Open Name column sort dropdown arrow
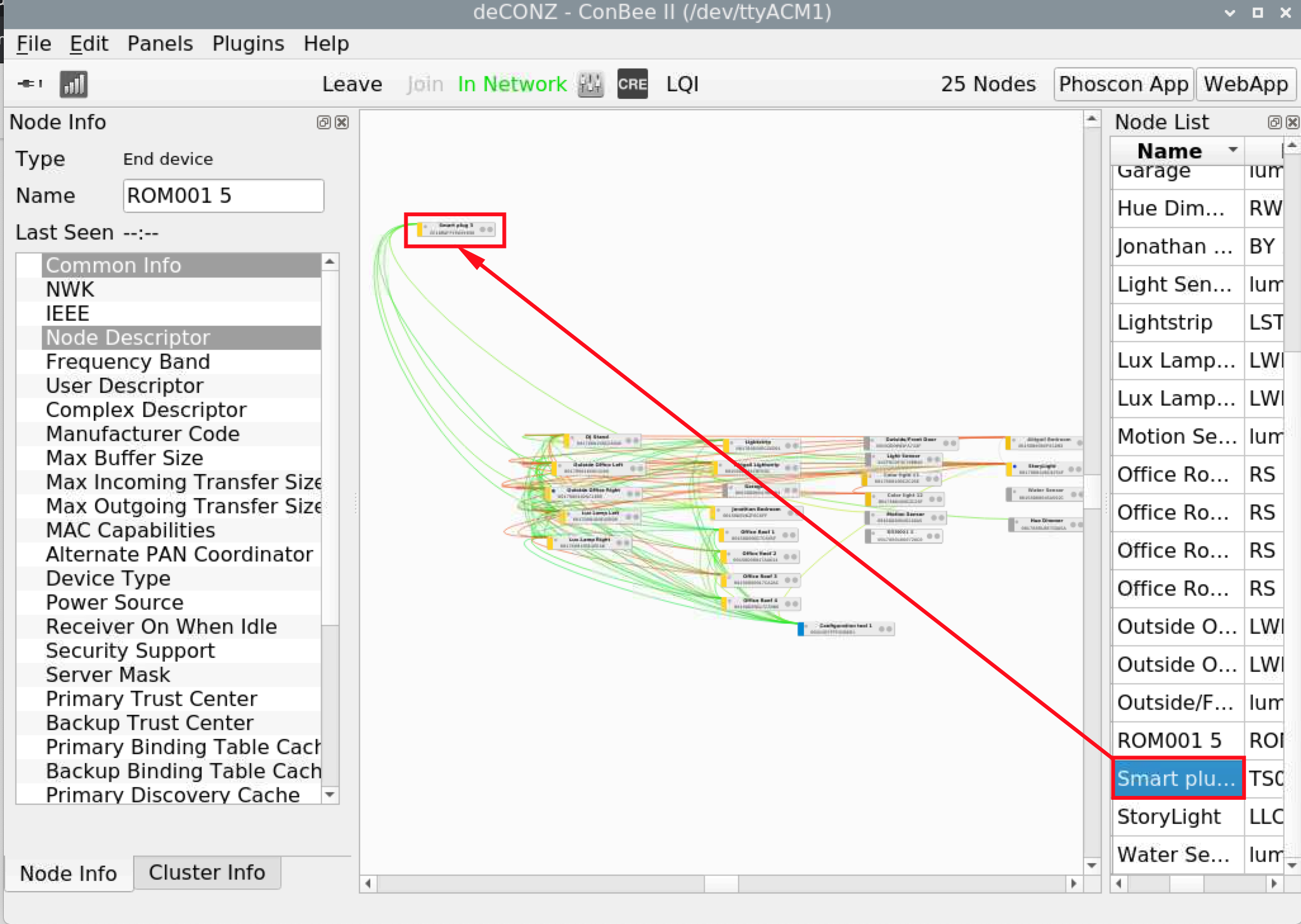Screen dimensions: 1301x924 coord(1233,150)
